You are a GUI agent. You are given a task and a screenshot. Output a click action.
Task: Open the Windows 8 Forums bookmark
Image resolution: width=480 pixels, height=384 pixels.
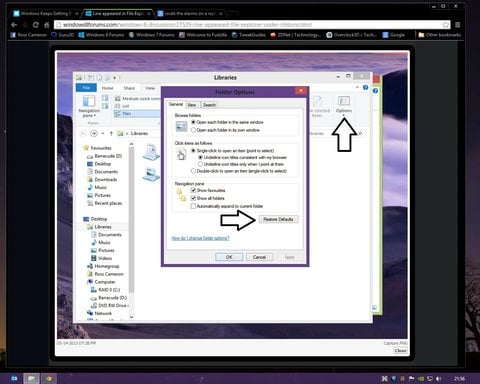(x=101, y=35)
